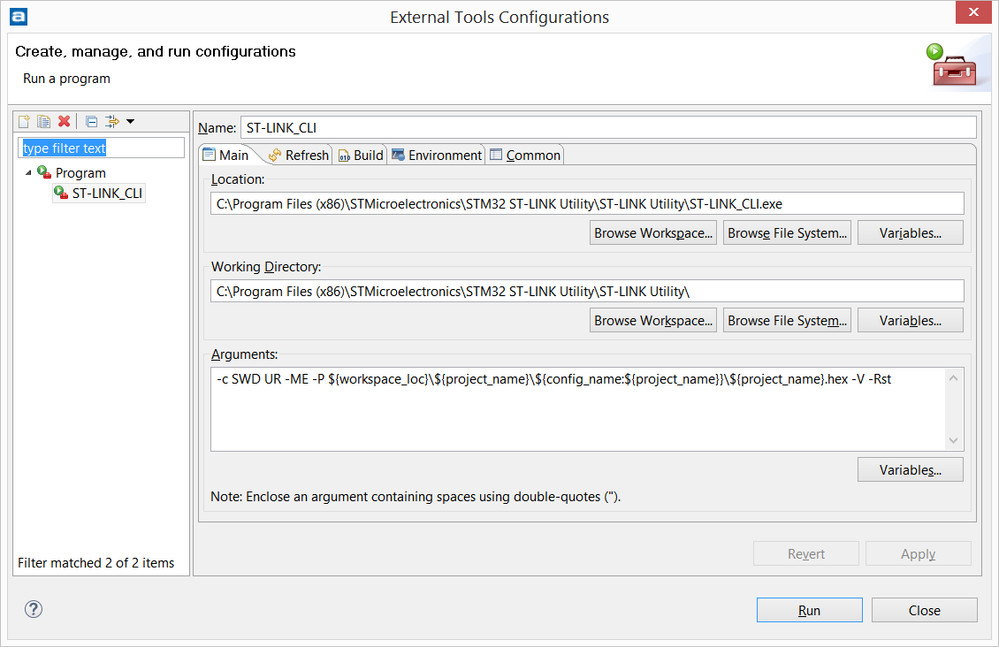This screenshot has height=647, width=999.
Task: Open Variables for Arguments
Action: tap(910, 470)
